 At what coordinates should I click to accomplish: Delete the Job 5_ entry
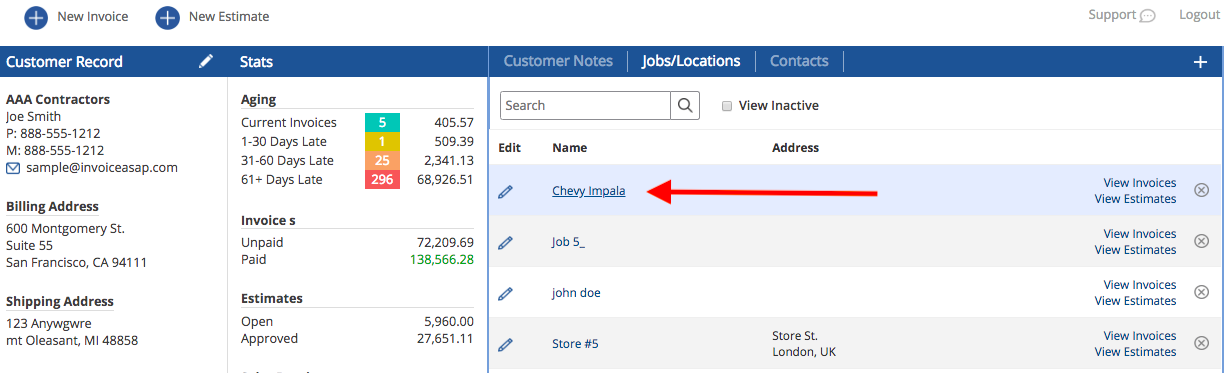tap(1202, 241)
